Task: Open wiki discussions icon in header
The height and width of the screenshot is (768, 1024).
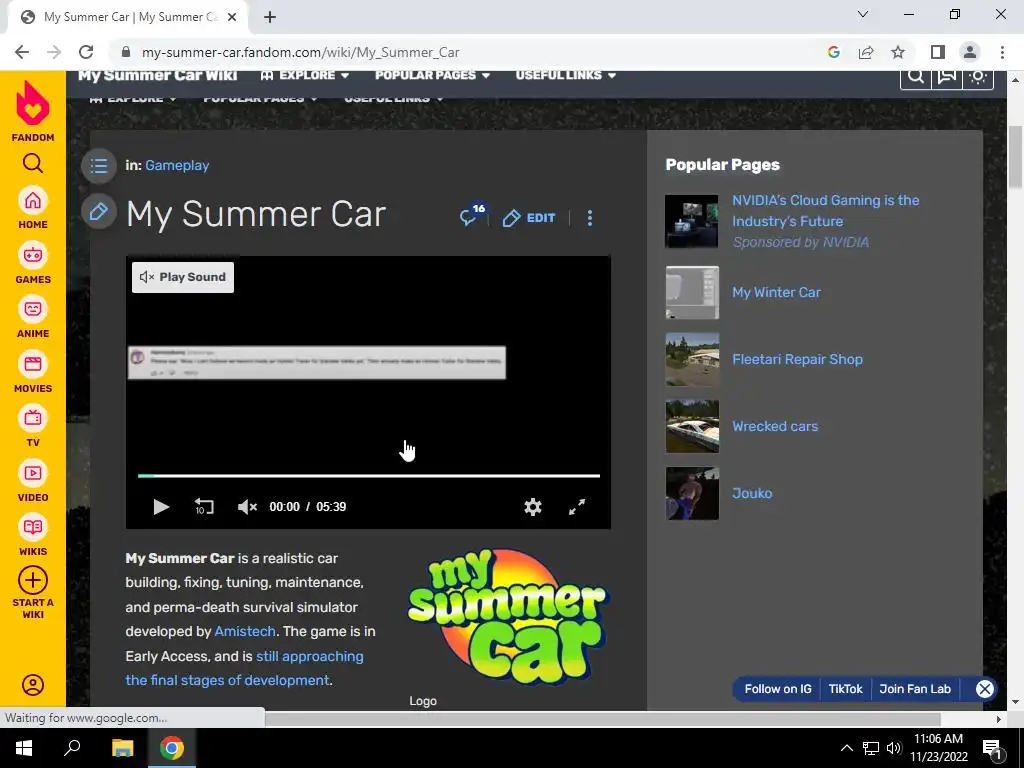Action: point(947,76)
